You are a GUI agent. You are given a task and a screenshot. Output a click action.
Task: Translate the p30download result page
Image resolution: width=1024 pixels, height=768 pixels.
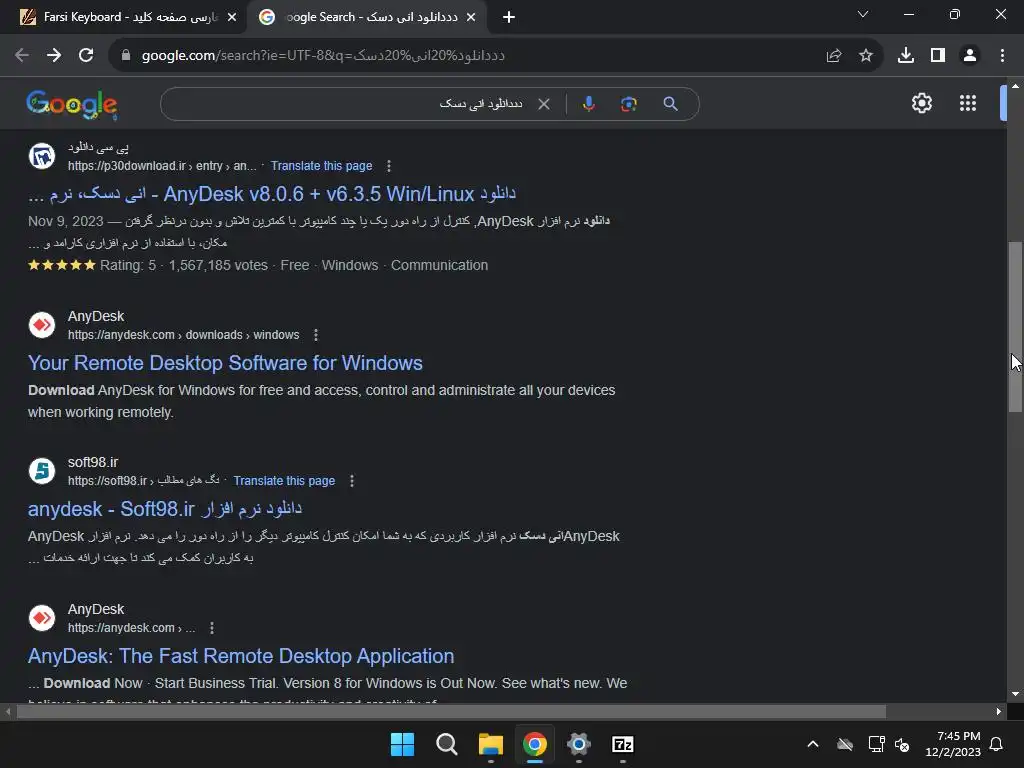tap(321, 166)
